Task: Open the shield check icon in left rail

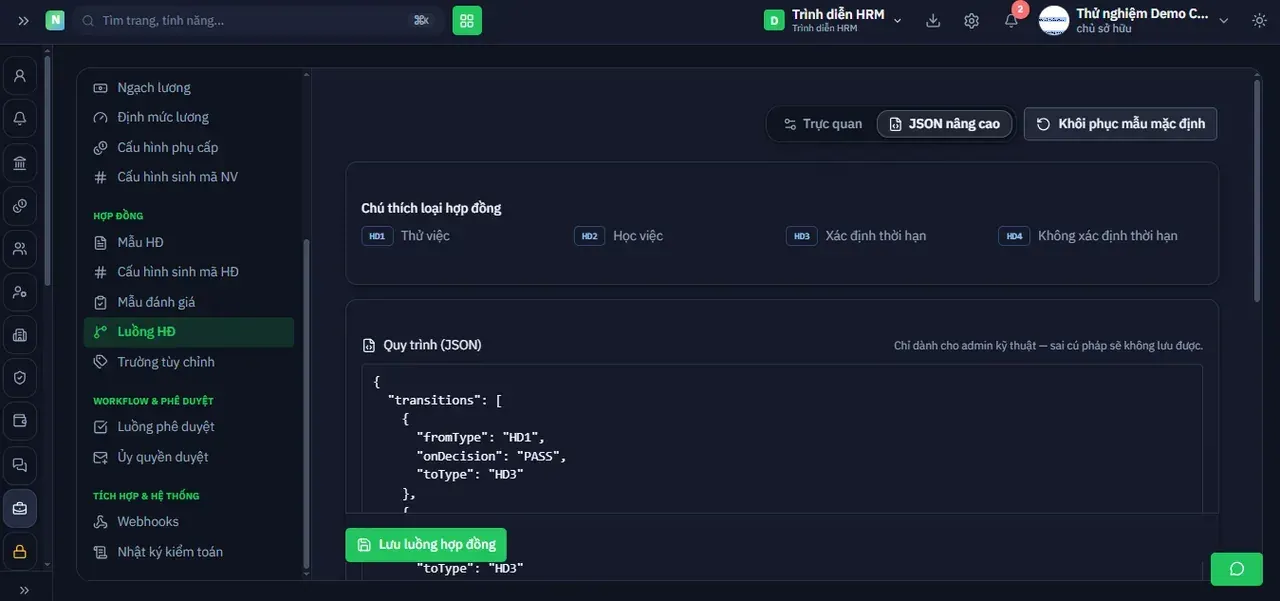Action: [x=20, y=378]
